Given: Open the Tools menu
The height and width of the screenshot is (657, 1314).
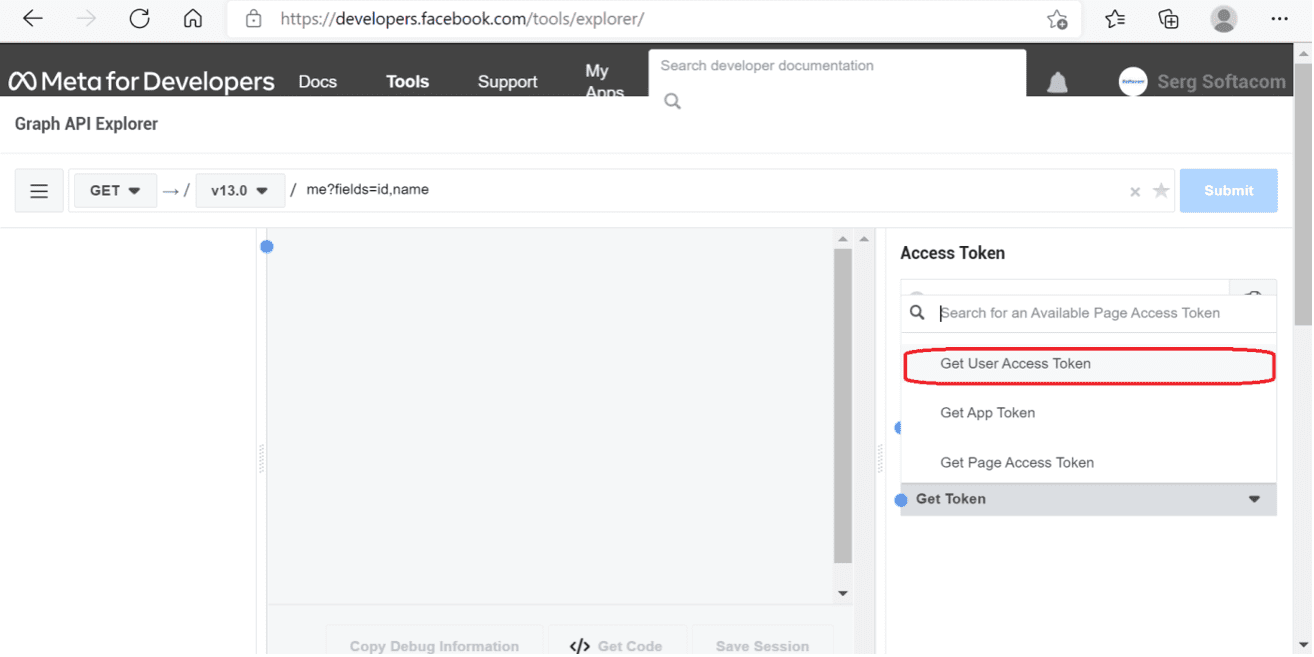Looking at the screenshot, I should tap(408, 82).
